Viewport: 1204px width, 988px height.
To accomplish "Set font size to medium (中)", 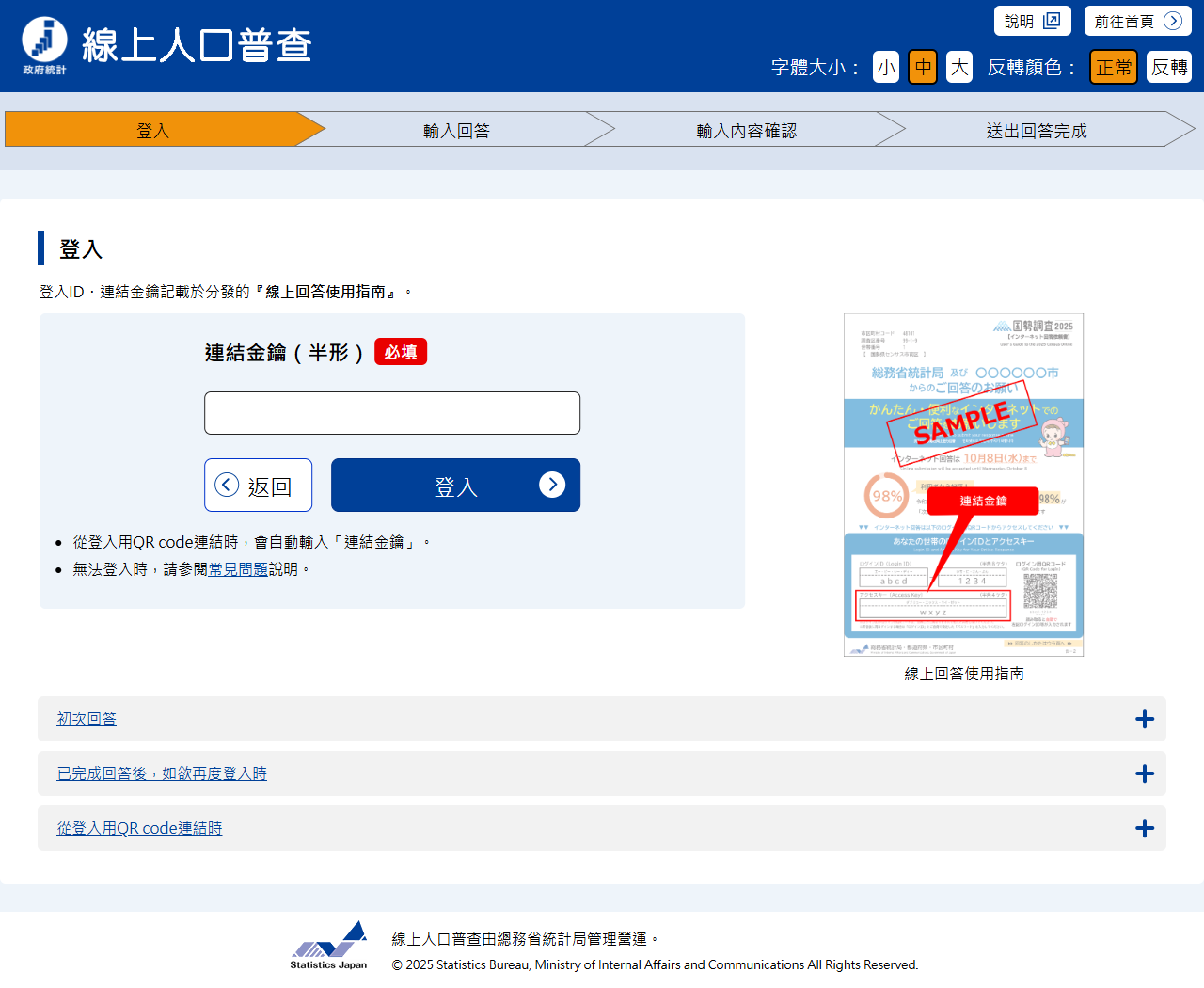I will point(922,67).
